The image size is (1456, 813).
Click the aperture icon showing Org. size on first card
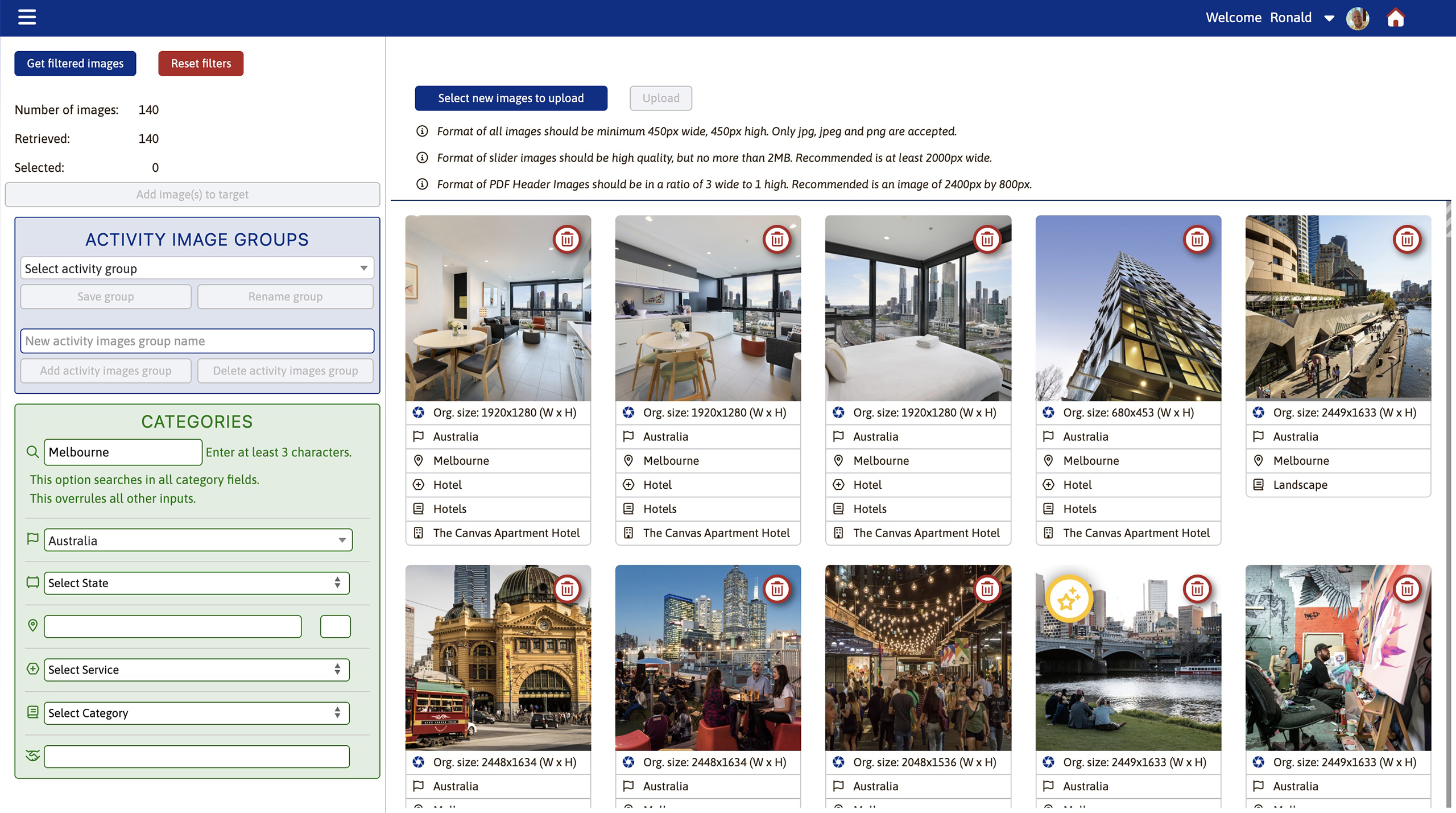point(419,412)
